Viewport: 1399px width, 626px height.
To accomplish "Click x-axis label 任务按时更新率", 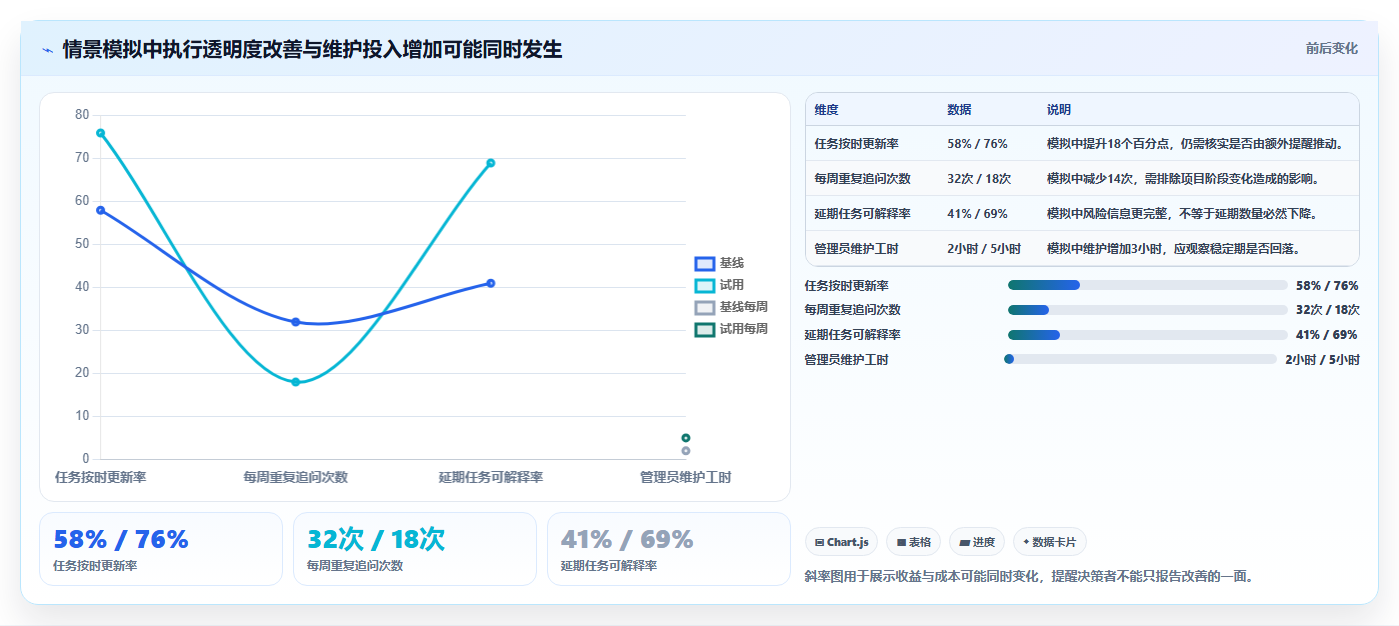I will tap(100, 477).
